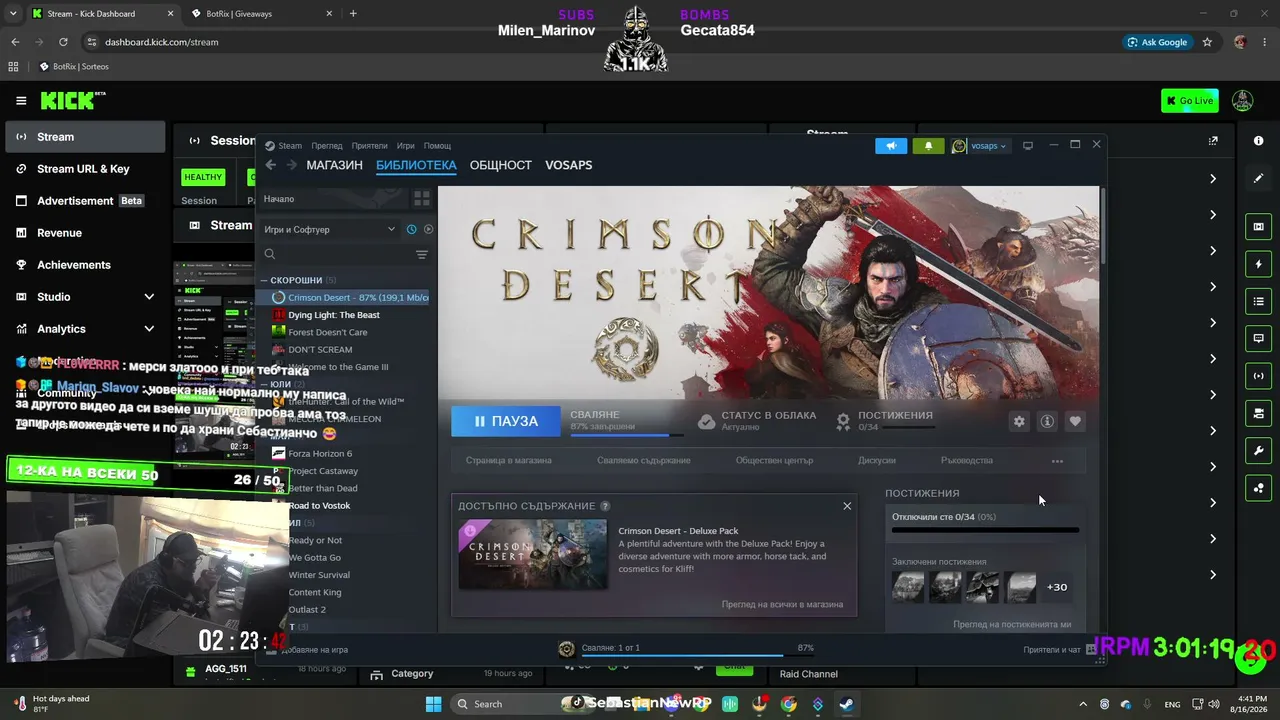Open Crimson Desert settings gear
Viewport: 1280px width, 720px height.
[1019, 421]
